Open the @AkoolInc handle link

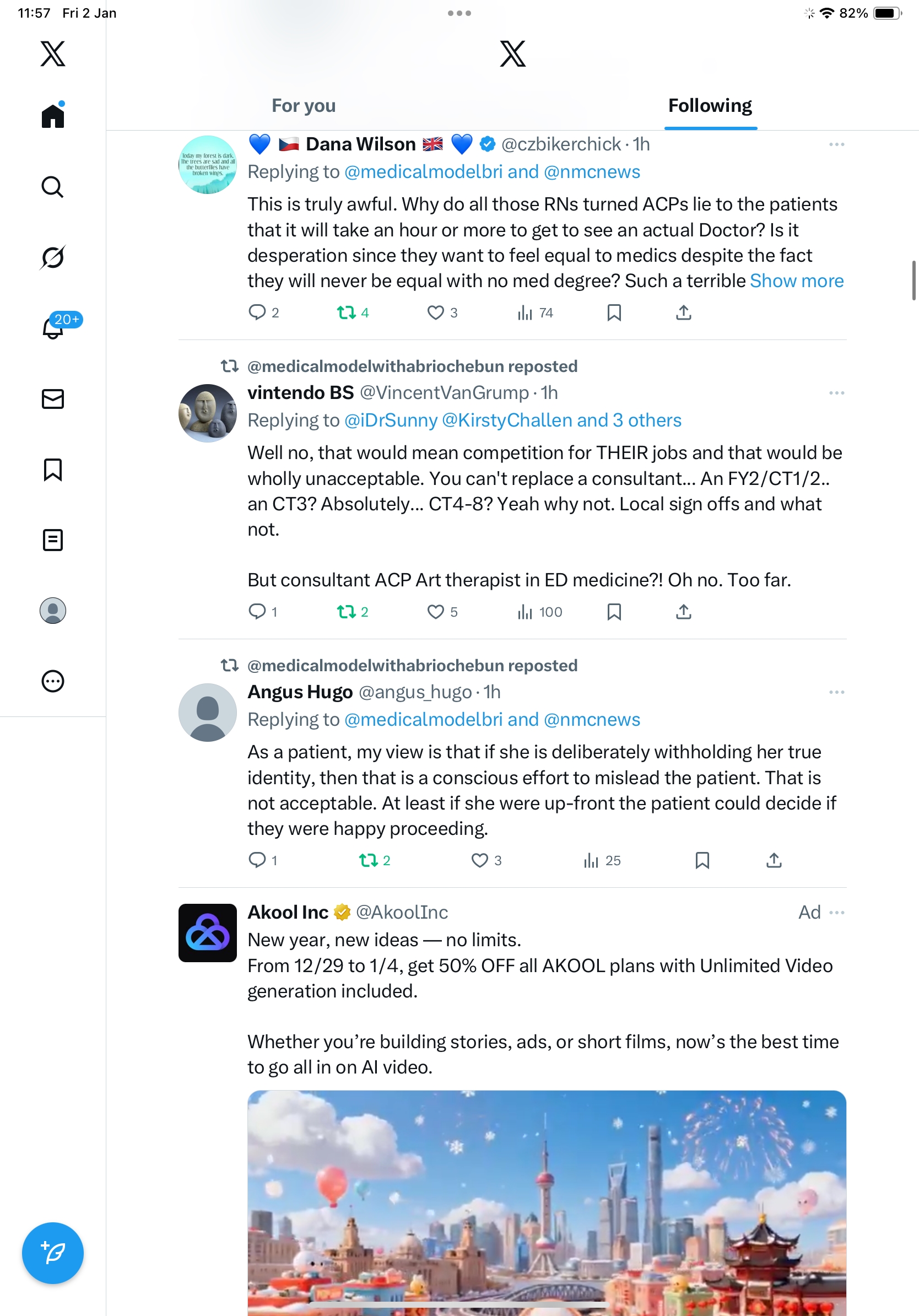coord(402,913)
